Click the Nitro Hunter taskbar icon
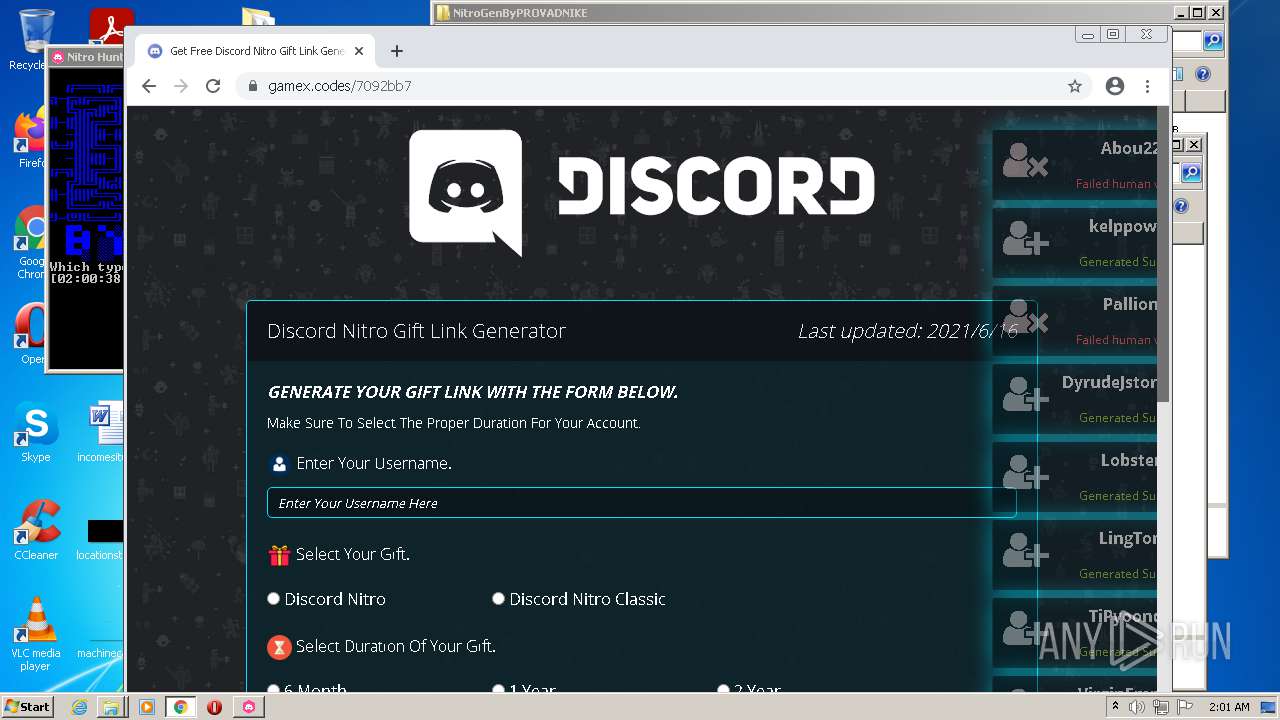 click(249, 707)
